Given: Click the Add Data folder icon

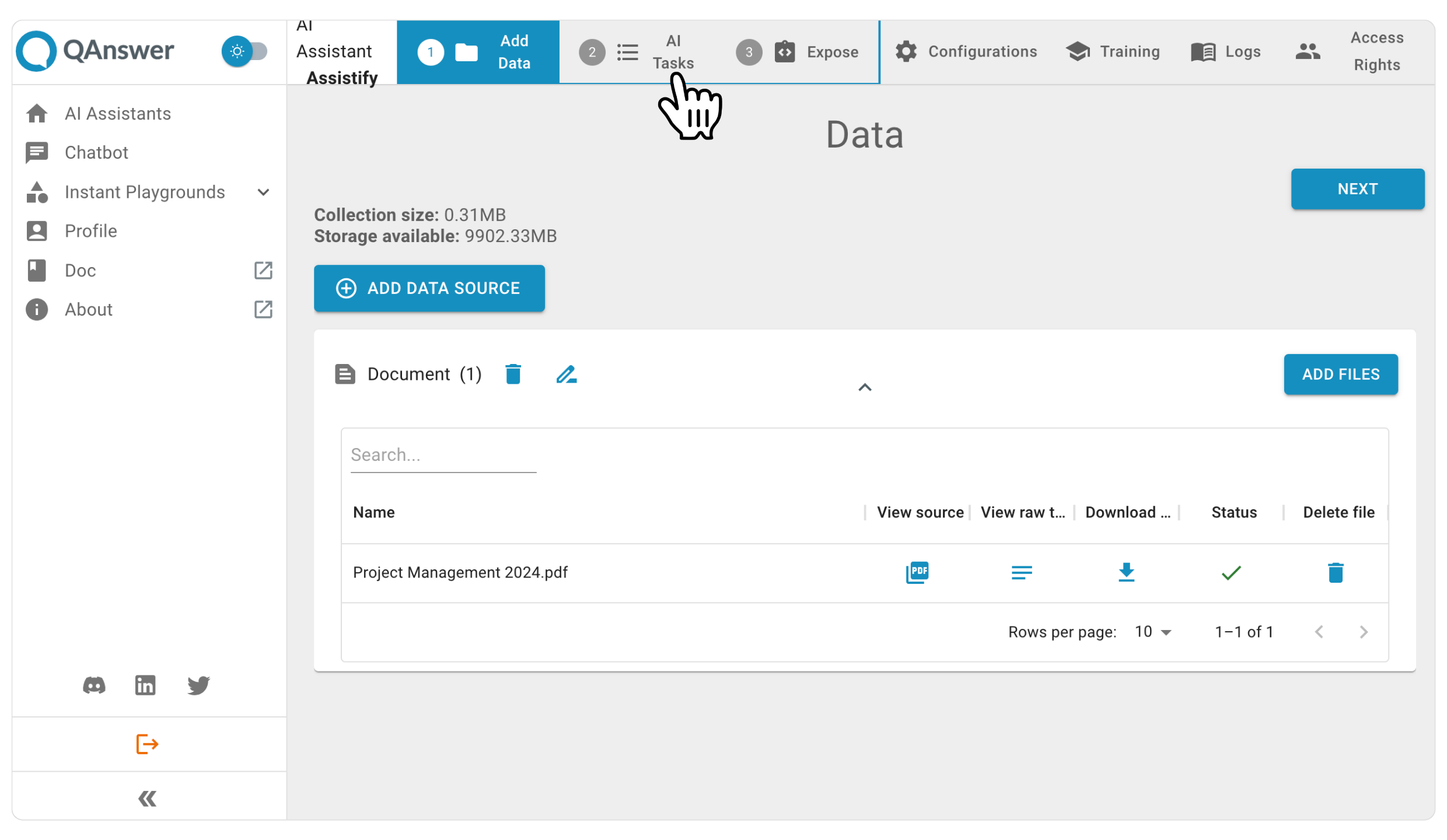Looking at the screenshot, I should pos(466,52).
